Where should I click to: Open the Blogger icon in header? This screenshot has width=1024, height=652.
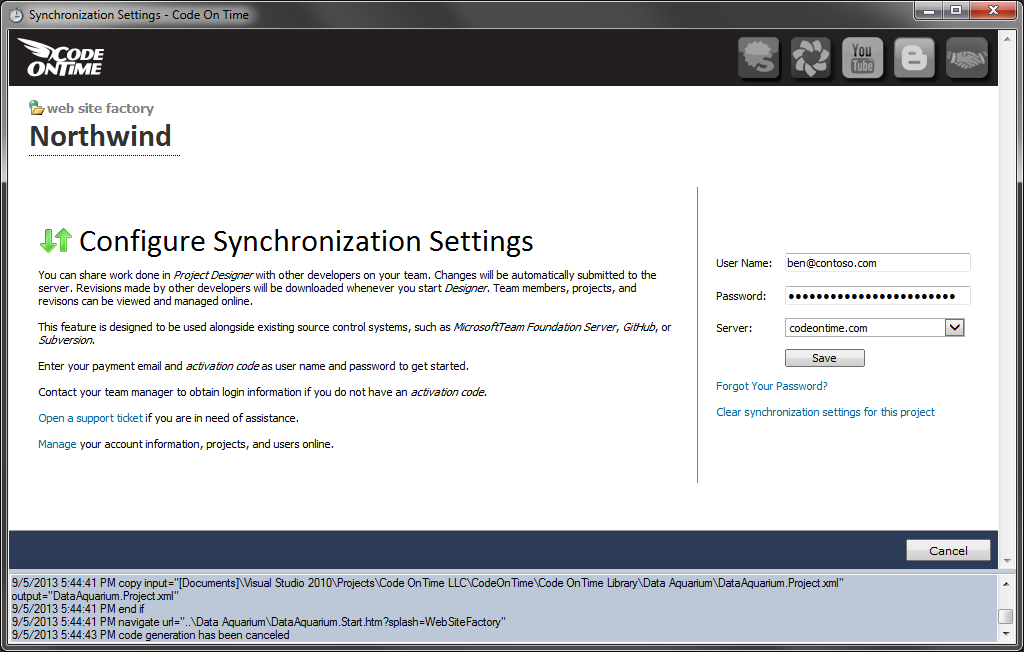tap(914, 58)
